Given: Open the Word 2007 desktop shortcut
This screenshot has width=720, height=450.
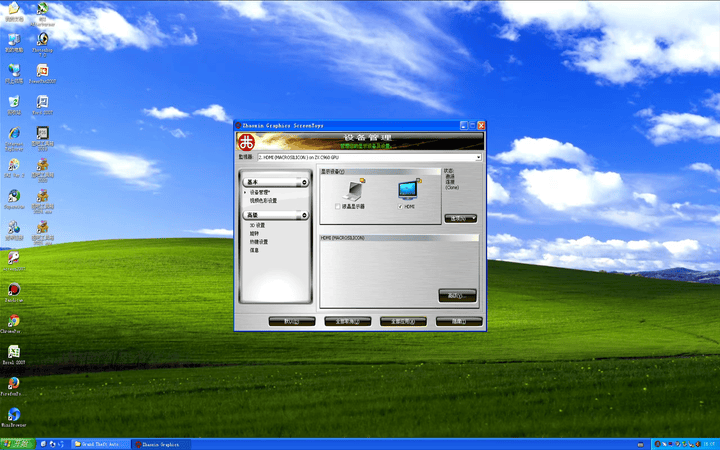Looking at the screenshot, I should click(x=43, y=105).
